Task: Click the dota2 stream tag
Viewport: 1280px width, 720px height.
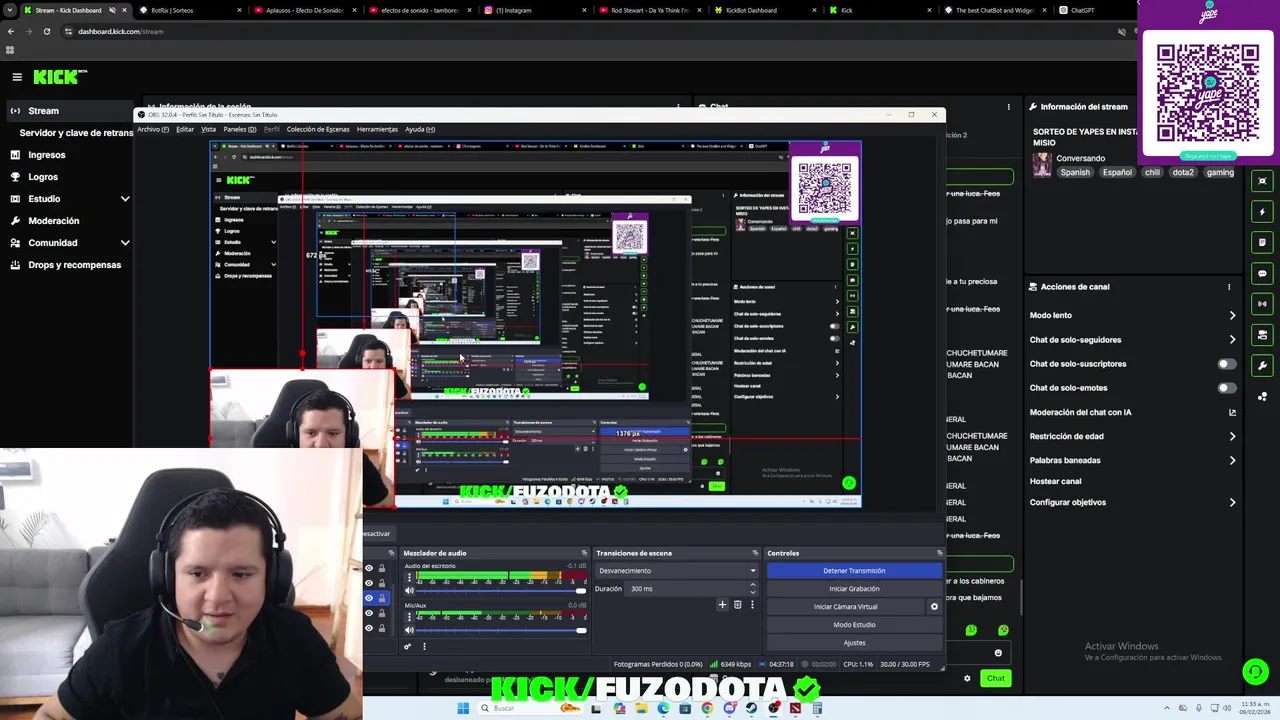Action: coord(1183,172)
